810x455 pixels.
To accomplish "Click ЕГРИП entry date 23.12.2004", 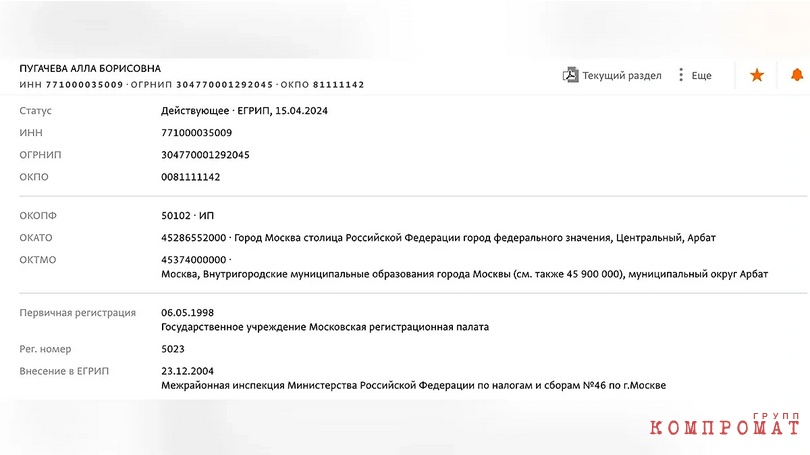I will click(188, 371).
